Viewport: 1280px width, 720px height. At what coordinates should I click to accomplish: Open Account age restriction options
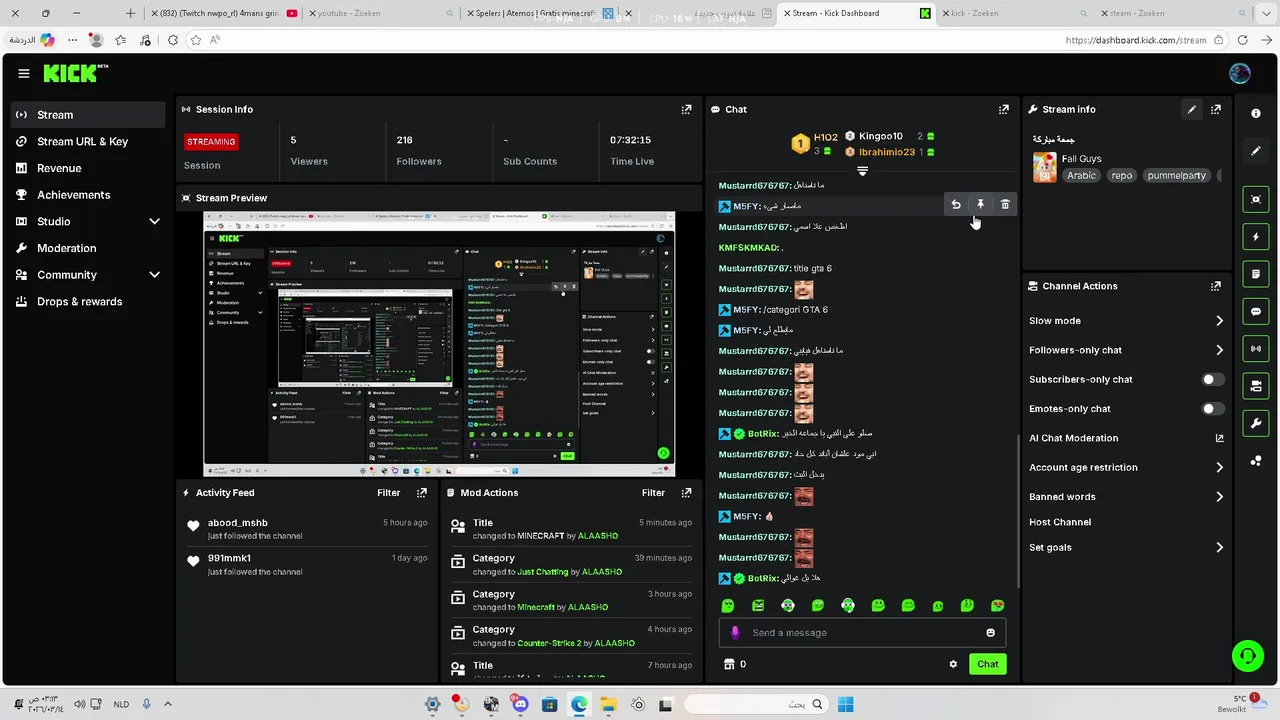coord(1126,467)
